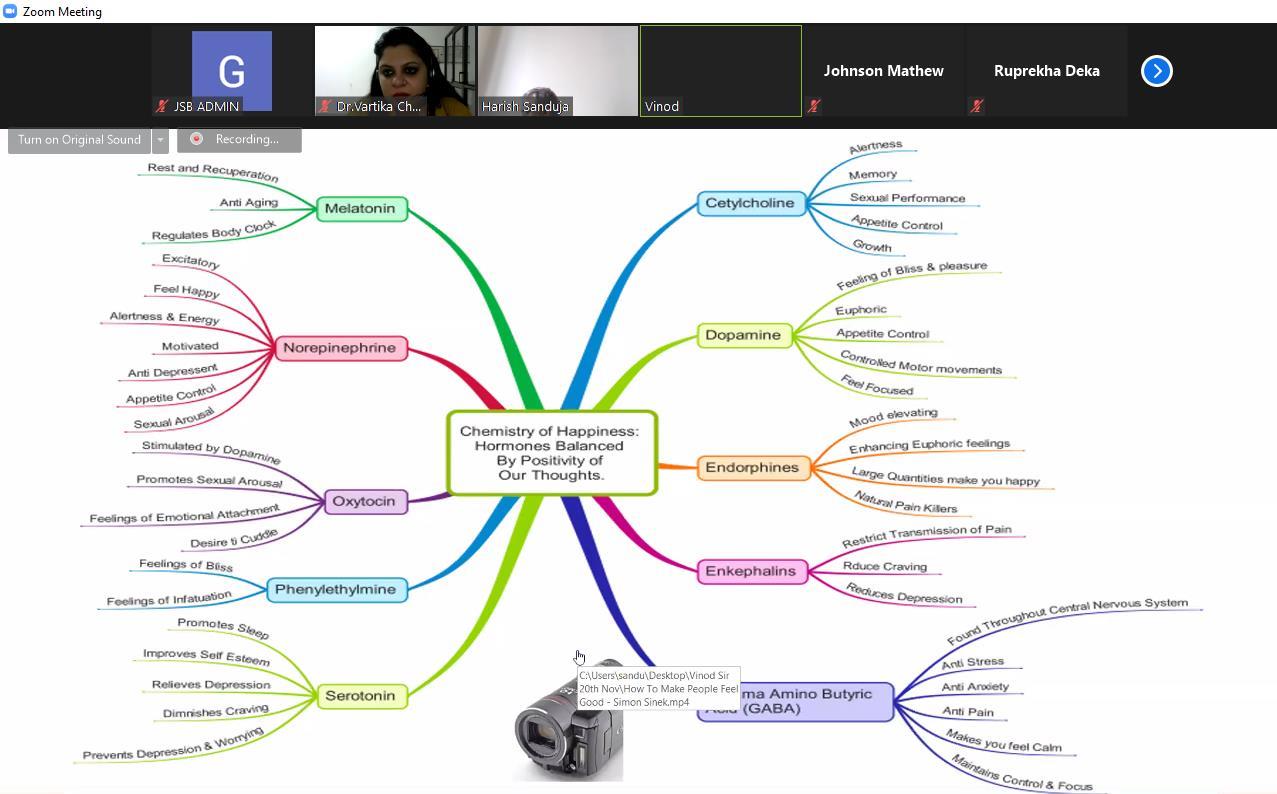1277x794 pixels.
Task: Click the Serotonin node in mind map
Action: (x=361, y=696)
